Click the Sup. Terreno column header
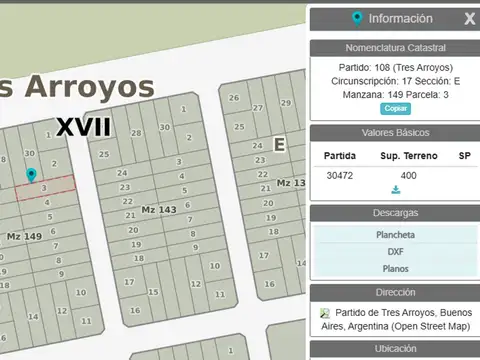The width and height of the screenshot is (480, 360). 409,156
